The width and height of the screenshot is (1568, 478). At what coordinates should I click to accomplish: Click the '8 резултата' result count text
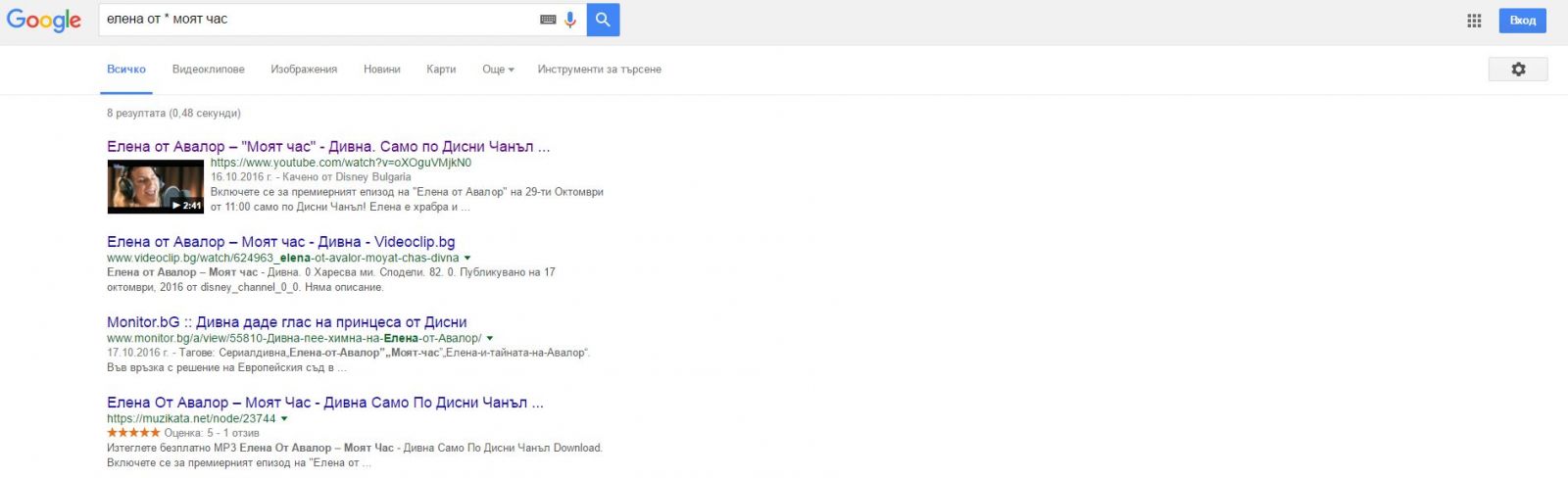tap(173, 114)
